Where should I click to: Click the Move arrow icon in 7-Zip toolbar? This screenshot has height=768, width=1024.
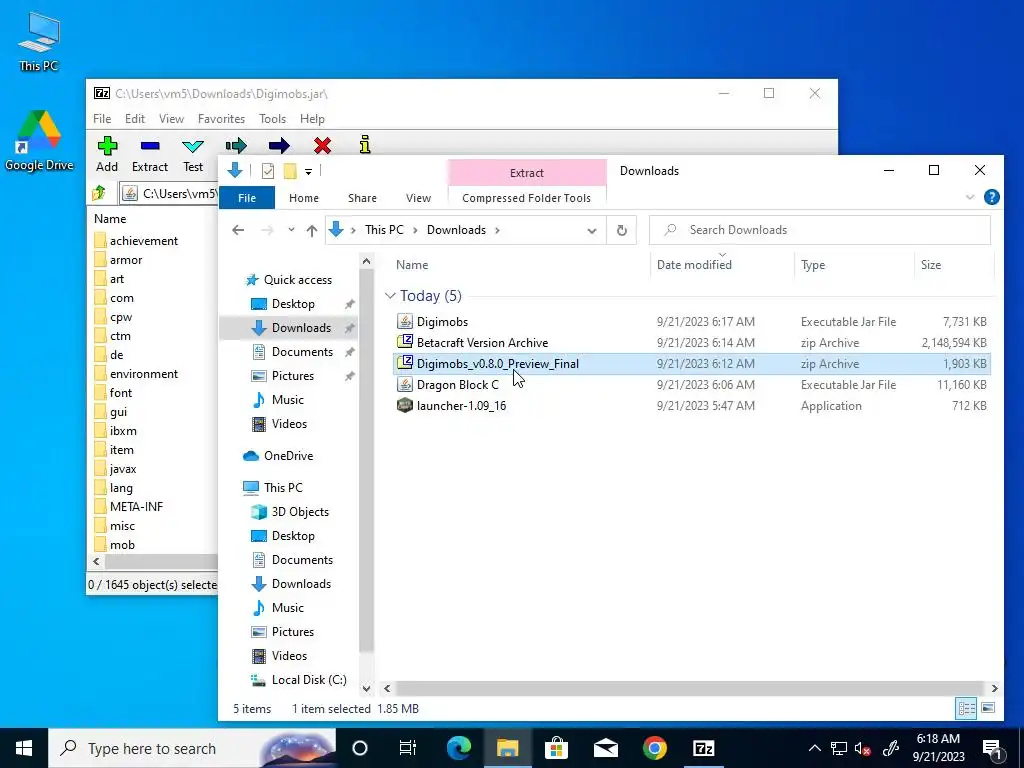pos(279,145)
